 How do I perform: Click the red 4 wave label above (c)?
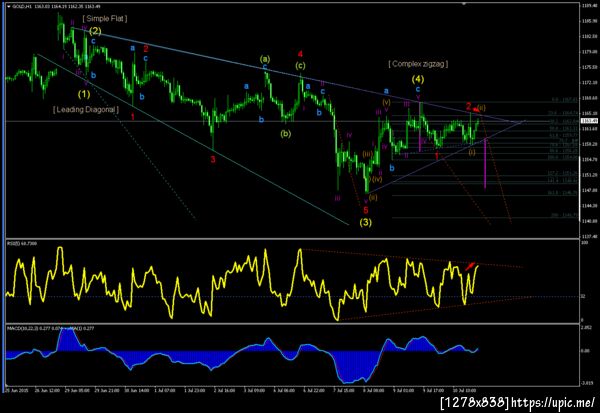300,53
